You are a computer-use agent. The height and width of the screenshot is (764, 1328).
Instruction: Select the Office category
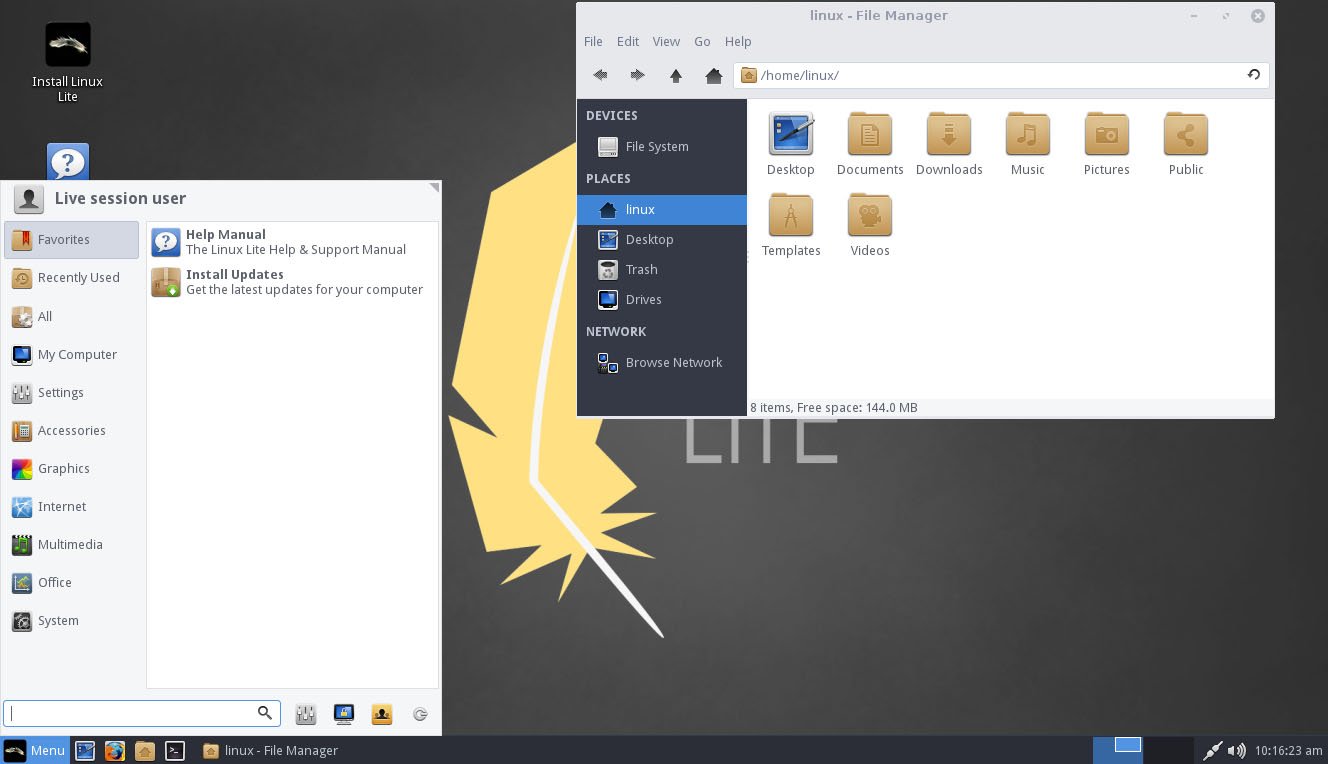point(72,582)
